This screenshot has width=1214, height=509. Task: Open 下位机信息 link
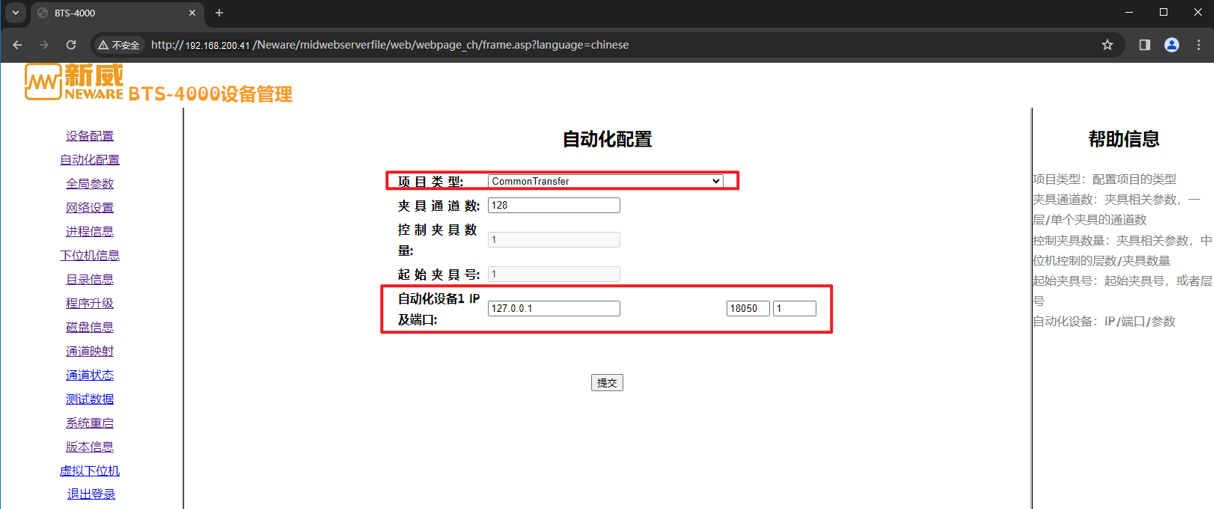(90, 256)
